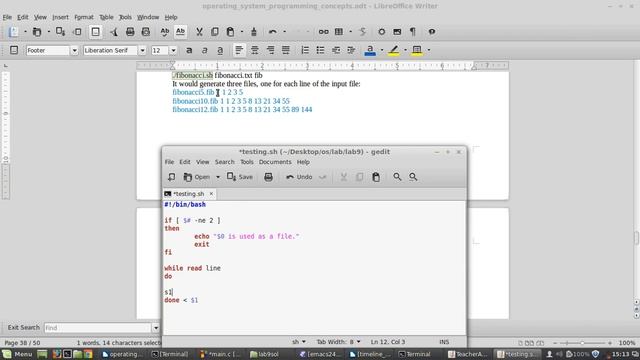This screenshot has width=640, height=360.
Task: Open the Font Name dropdown Liberation Serif
Action: coord(142,50)
